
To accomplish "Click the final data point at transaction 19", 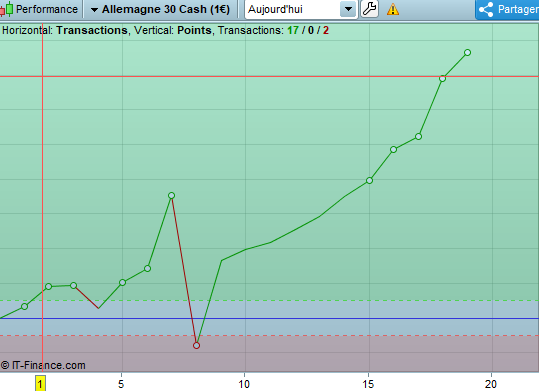I will [x=467, y=53].
